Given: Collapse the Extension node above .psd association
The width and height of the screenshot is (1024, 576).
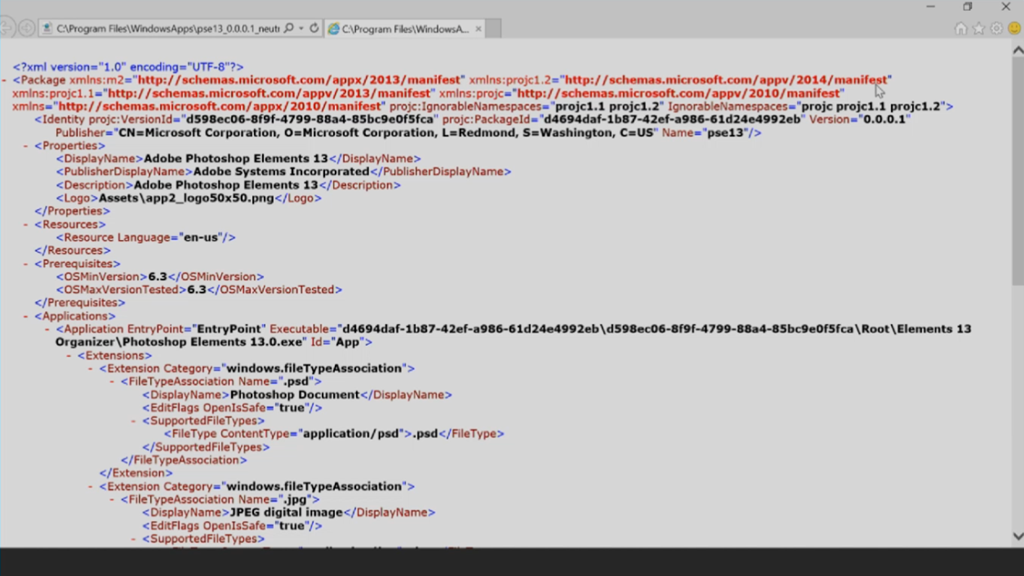Looking at the screenshot, I should point(90,368).
